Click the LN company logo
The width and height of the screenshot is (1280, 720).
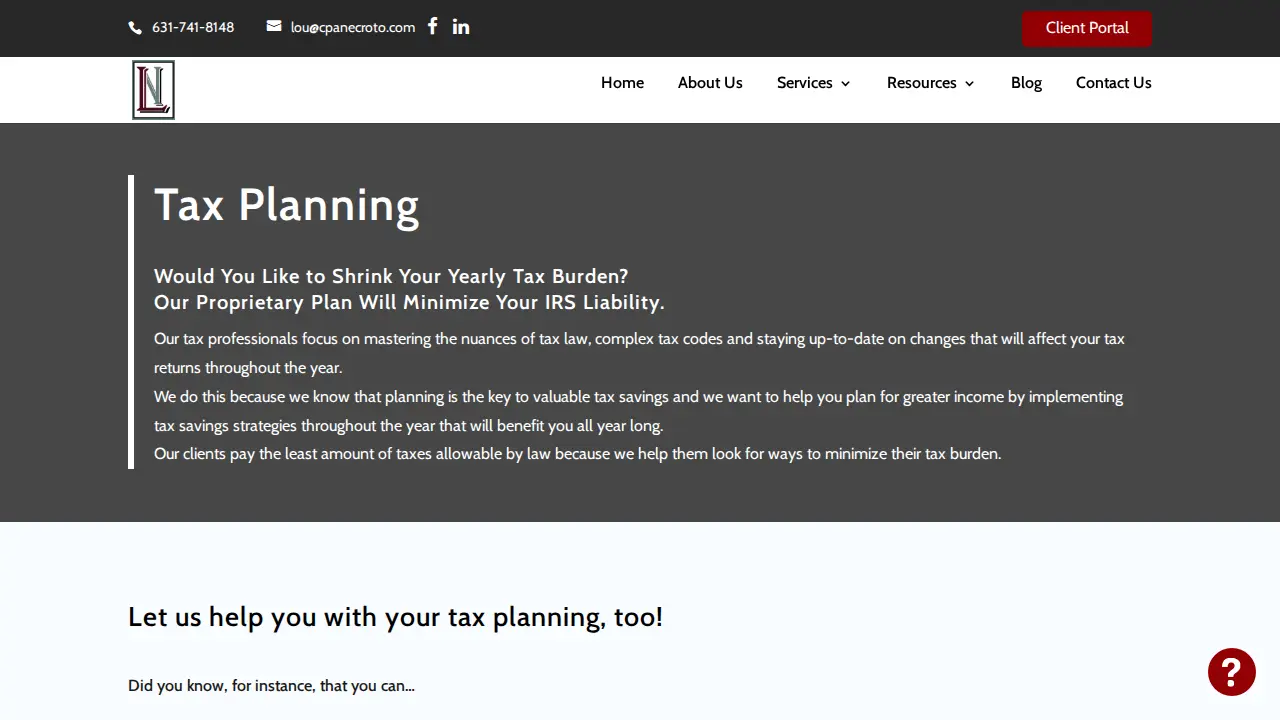(x=153, y=90)
